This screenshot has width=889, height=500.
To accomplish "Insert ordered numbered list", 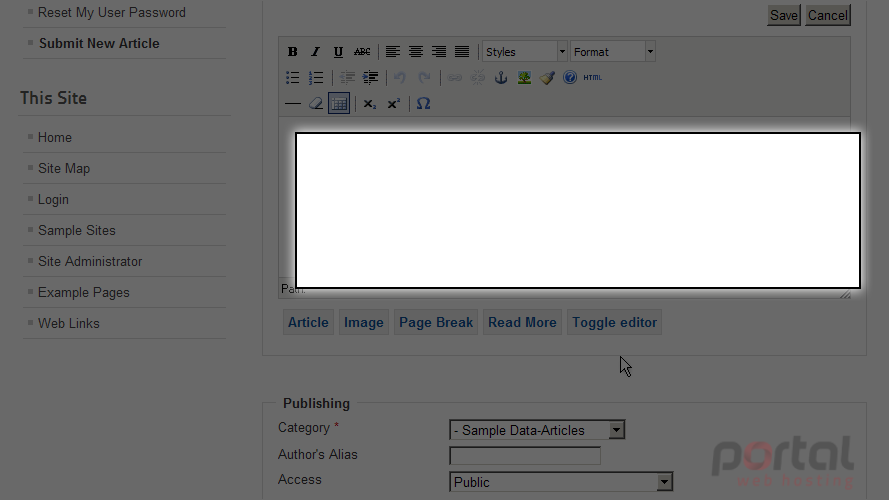I will click(316, 78).
